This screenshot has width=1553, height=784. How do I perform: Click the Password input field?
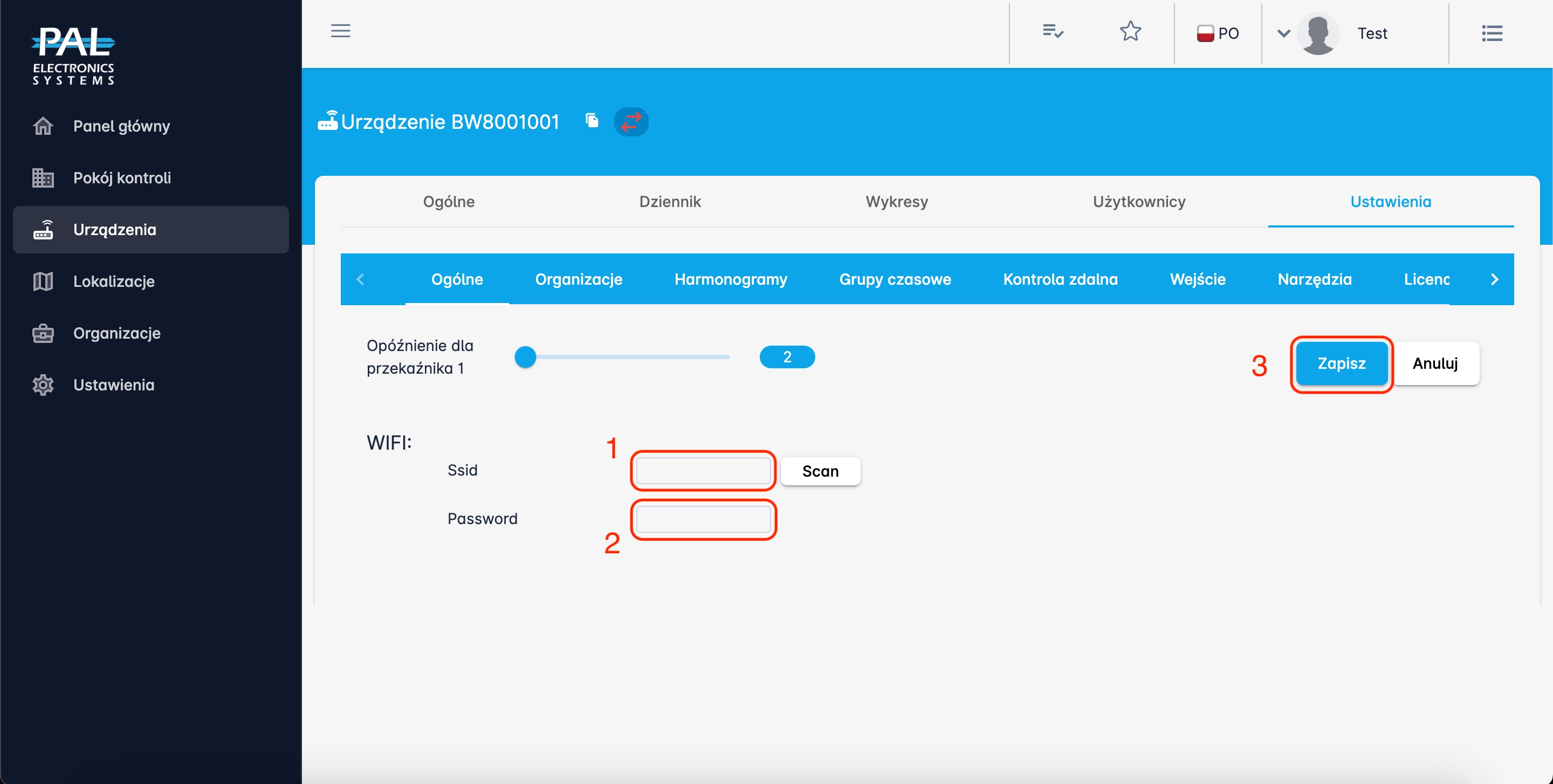click(703, 519)
